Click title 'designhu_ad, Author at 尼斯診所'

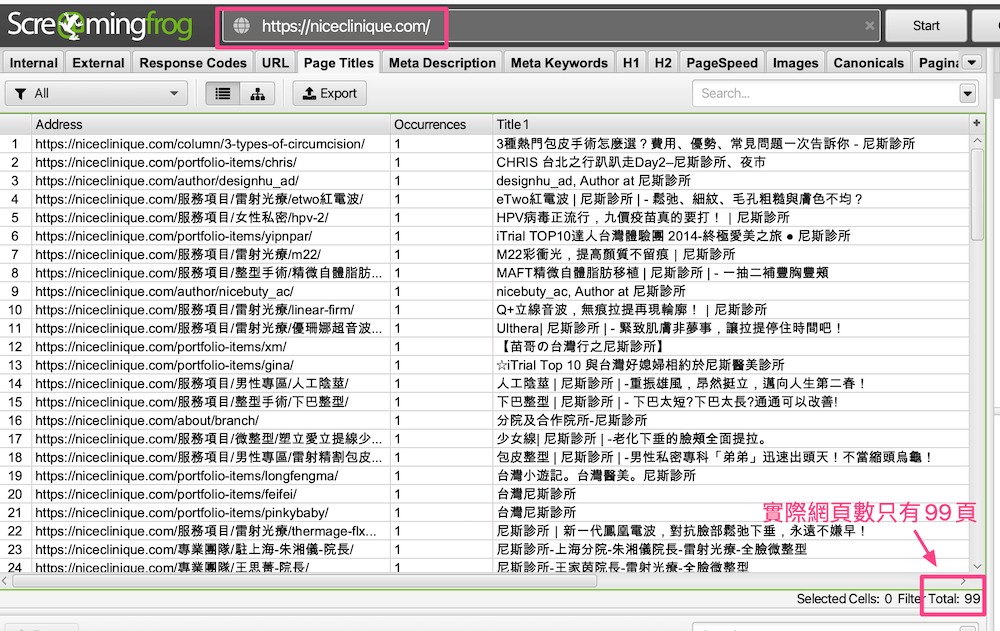[x=594, y=181]
